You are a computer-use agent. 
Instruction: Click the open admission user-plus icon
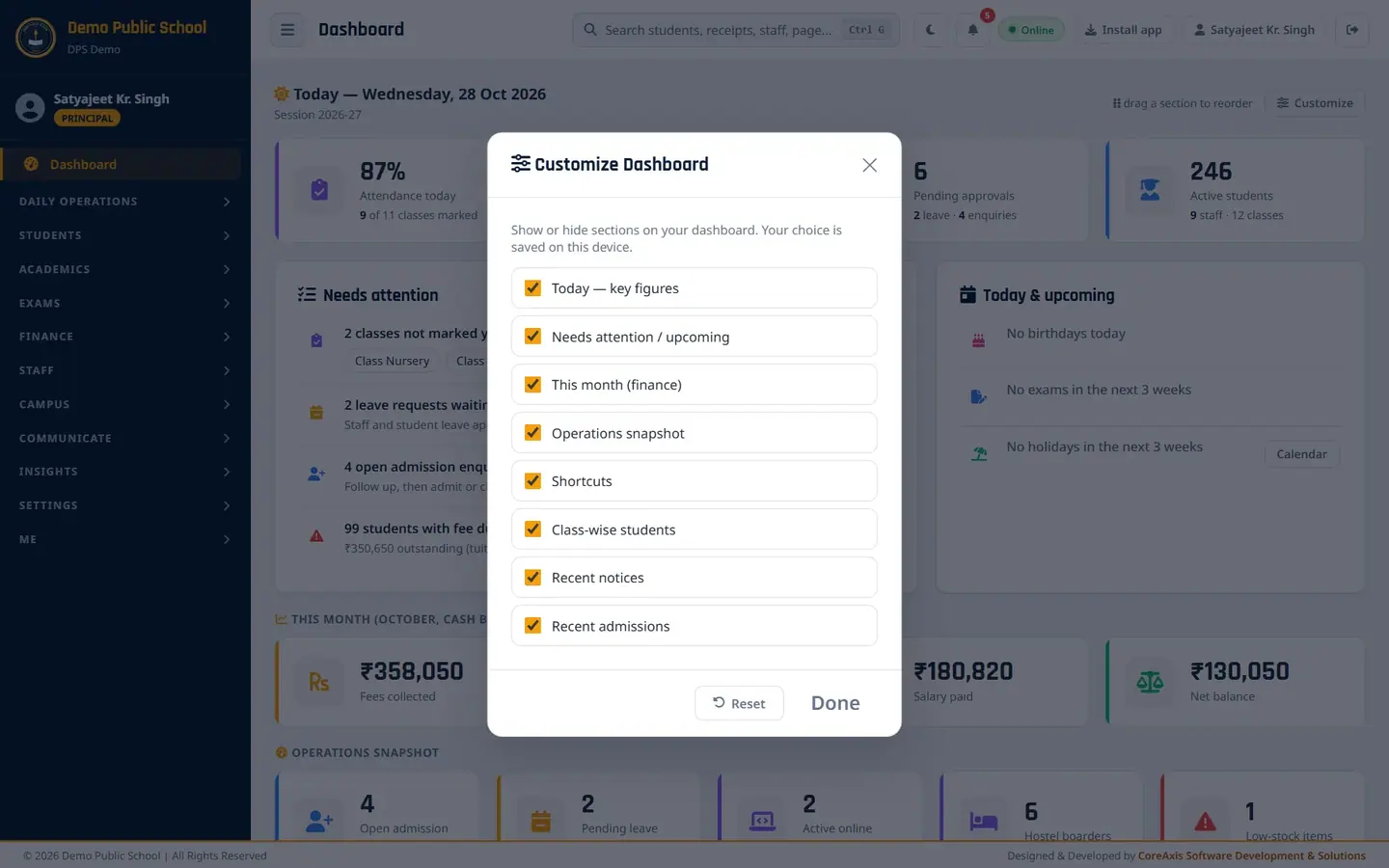click(319, 821)
